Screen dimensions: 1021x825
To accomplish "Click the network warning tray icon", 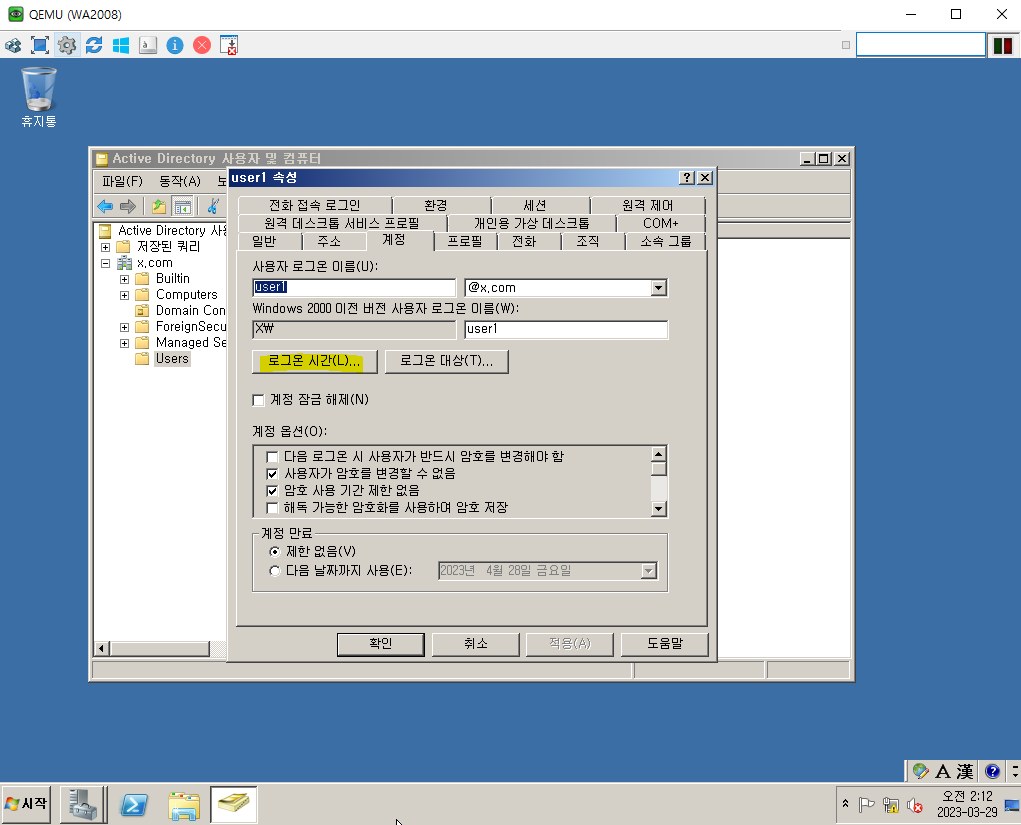I will (891, 805).
